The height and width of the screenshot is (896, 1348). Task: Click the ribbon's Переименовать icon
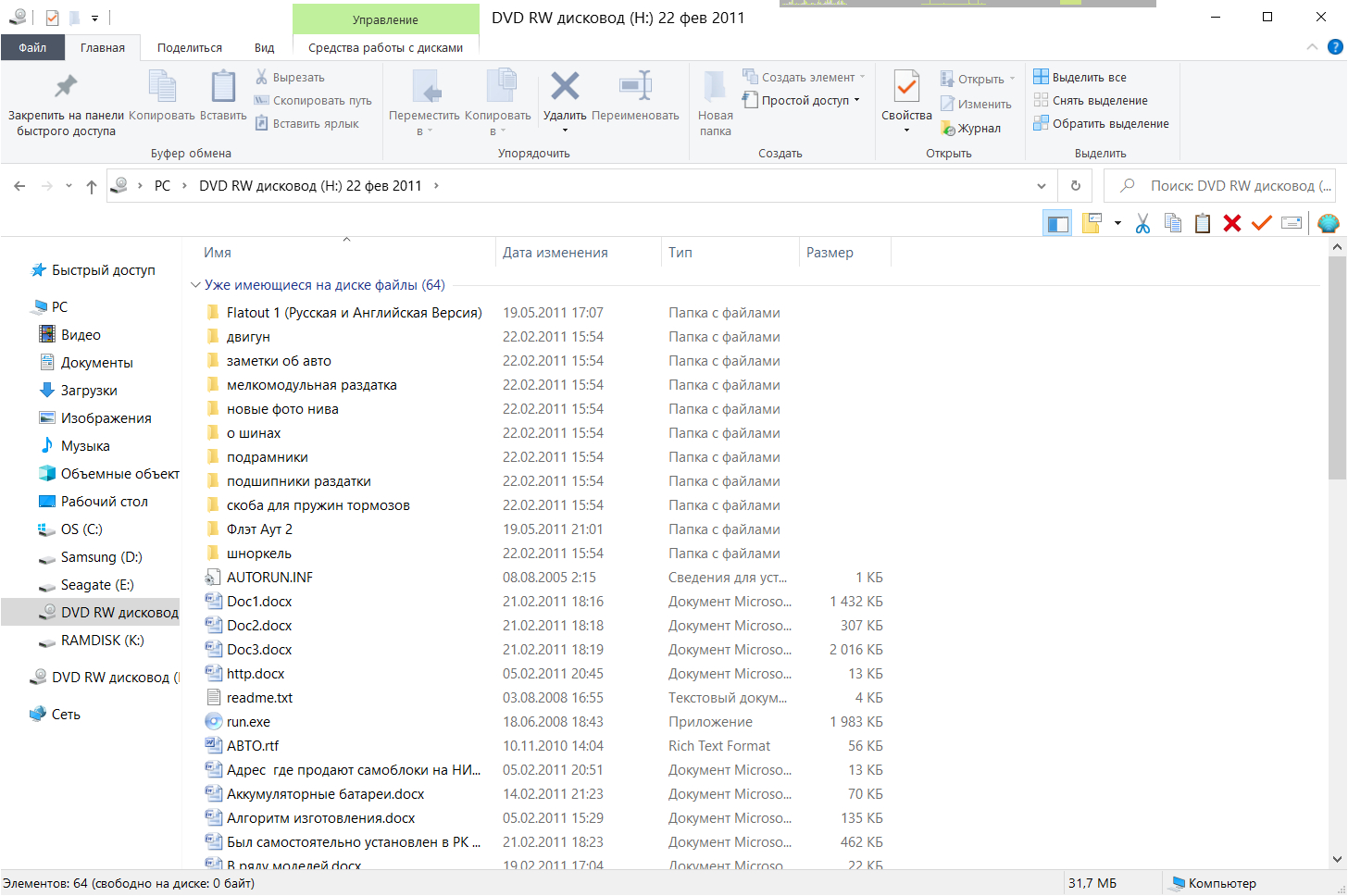[635, 86]
